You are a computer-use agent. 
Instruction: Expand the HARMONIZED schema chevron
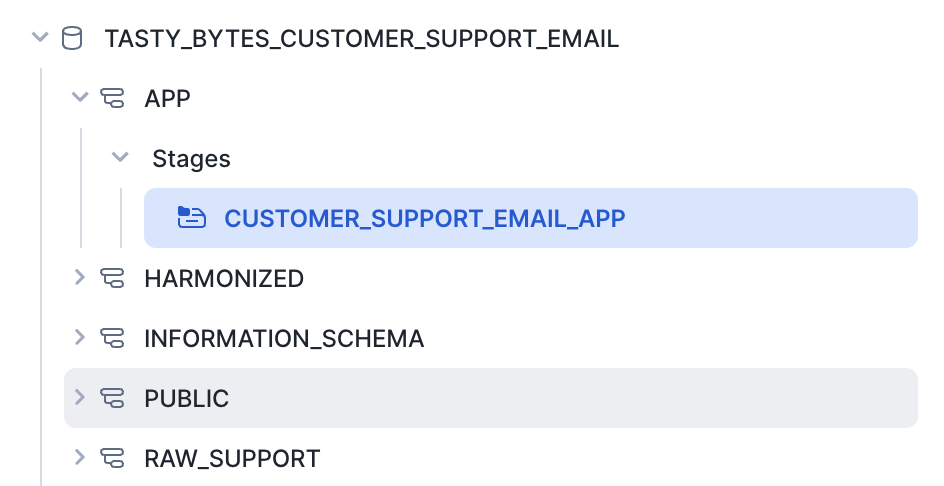point(81,278)
